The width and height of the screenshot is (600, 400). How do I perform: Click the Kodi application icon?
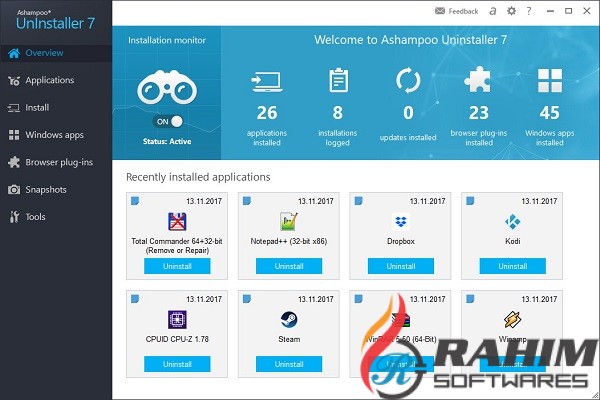512,222
